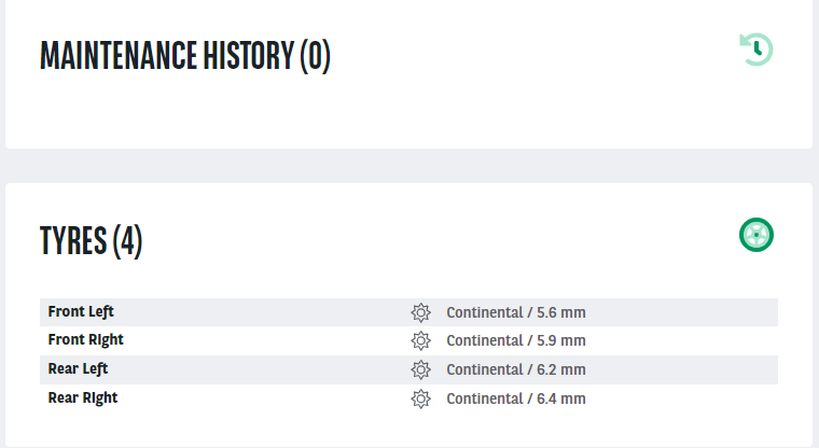Image resolution: width=819 pixels, height=448 pixels.
Task: Click the Rear Right table row
Action: pos(409,399)
